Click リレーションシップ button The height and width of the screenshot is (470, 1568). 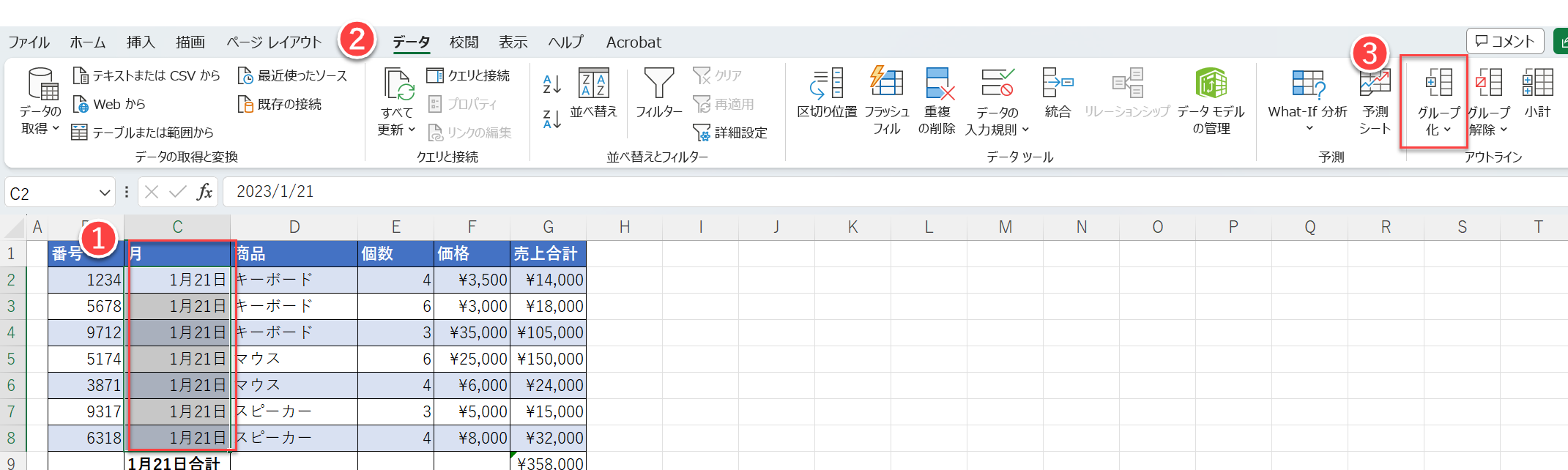click(x=1127, y=93)
